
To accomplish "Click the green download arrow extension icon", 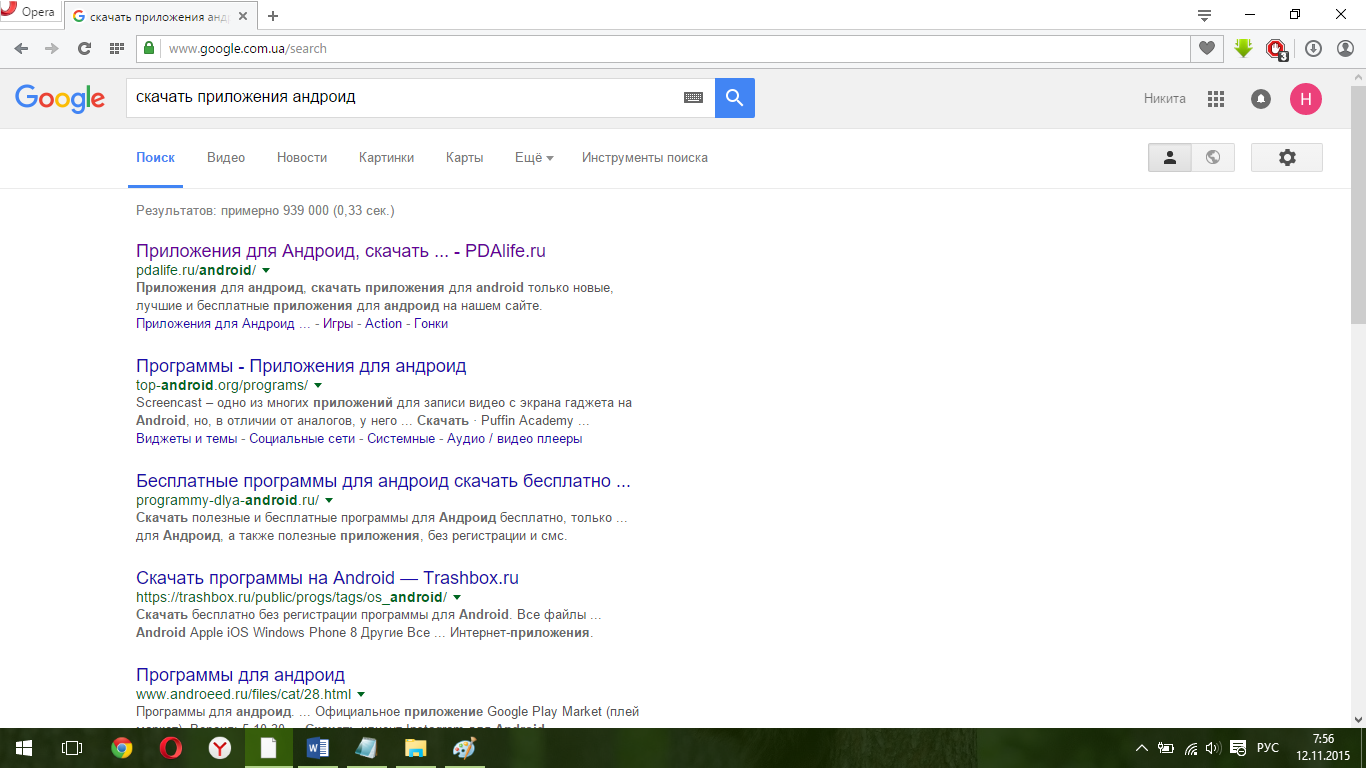I will click(1243, 48).
